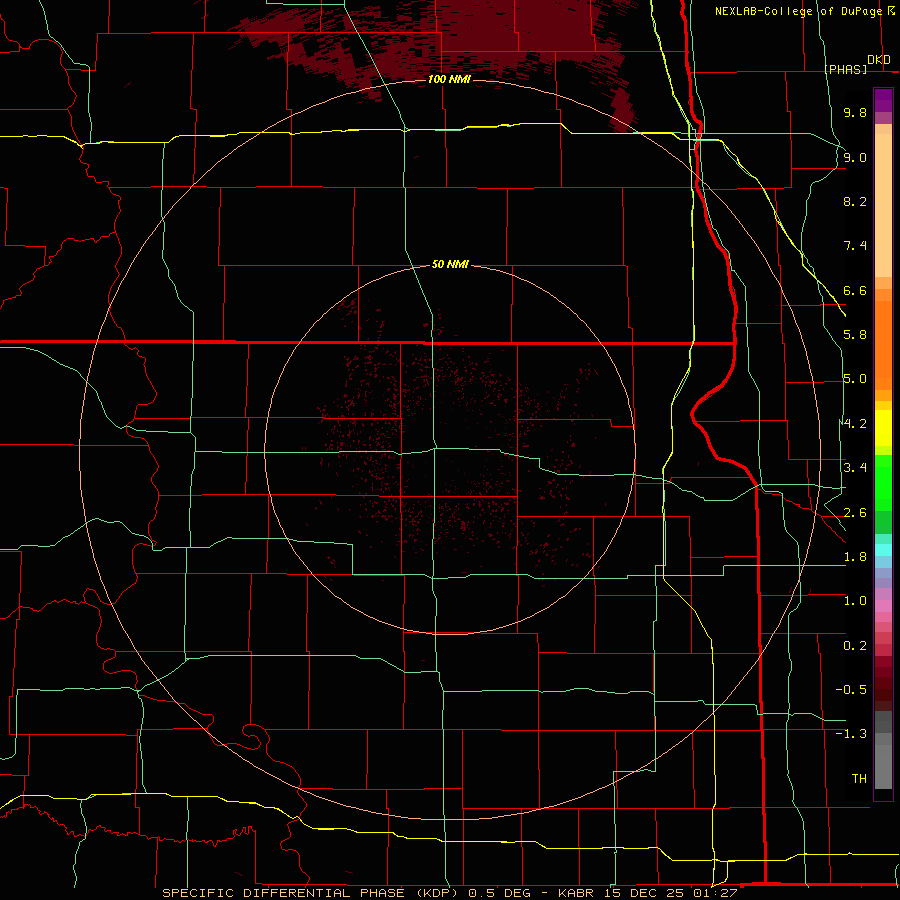
Task: Pick the gray segment of the color bar
Action: pos(883,767)
